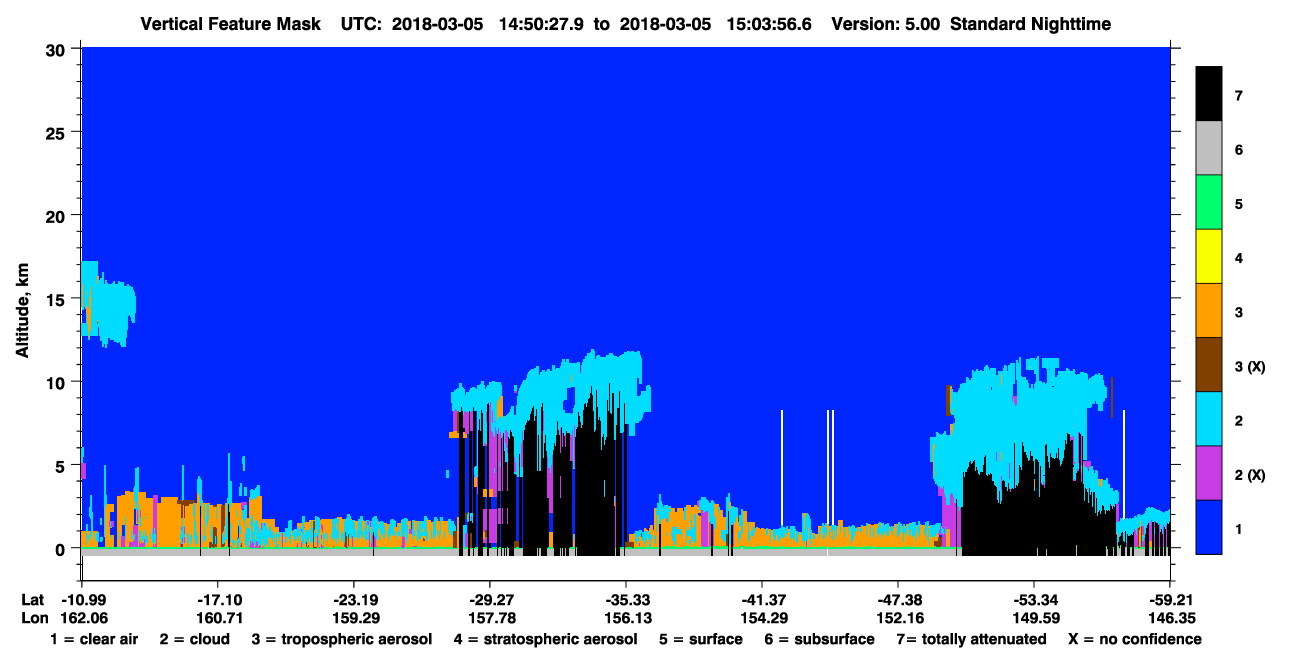Click the latitude value -17.10
This screenshot has width=1300, height=667.
(217, 600)
